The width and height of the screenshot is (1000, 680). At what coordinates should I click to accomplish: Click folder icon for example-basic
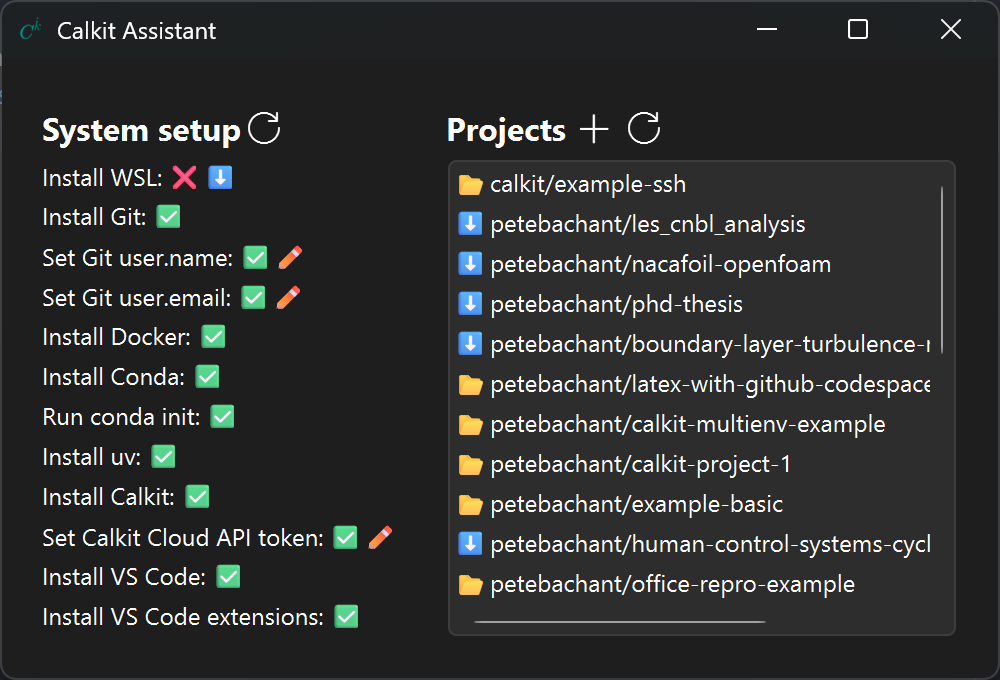470,505
